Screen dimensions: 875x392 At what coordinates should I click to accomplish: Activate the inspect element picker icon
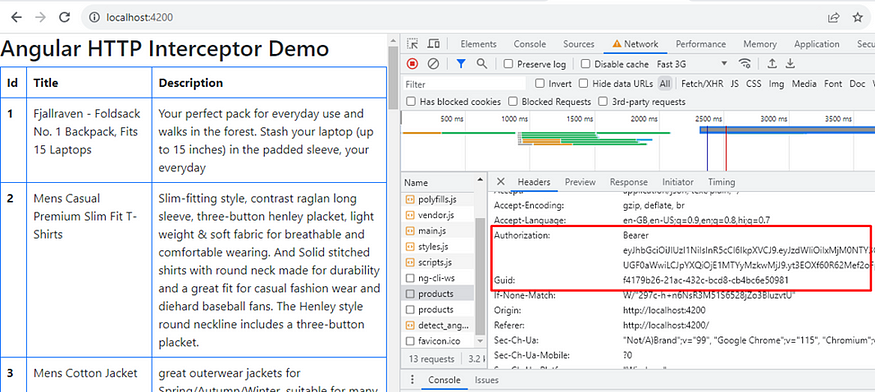pyautogui.click(x=412, y=44)
